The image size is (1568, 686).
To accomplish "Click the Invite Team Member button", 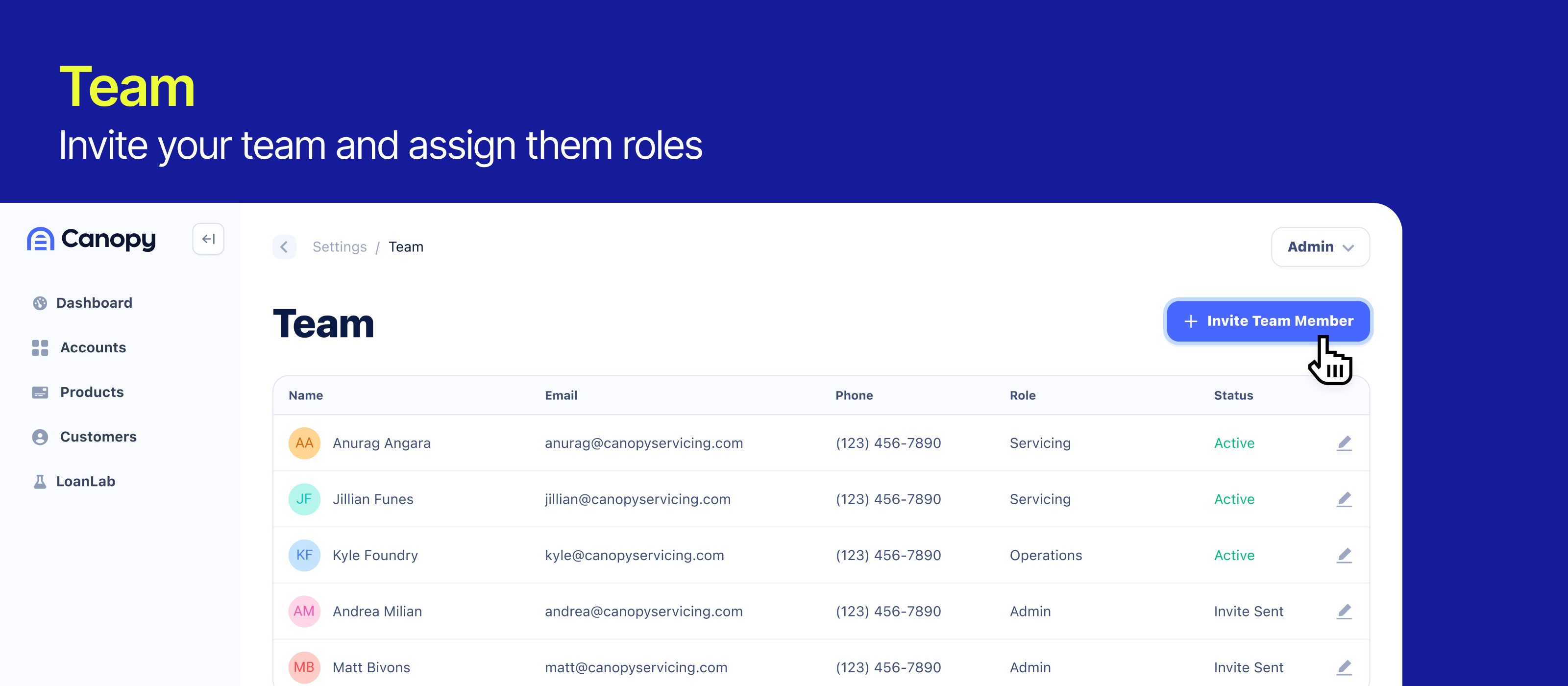I will pos(1269,321).
